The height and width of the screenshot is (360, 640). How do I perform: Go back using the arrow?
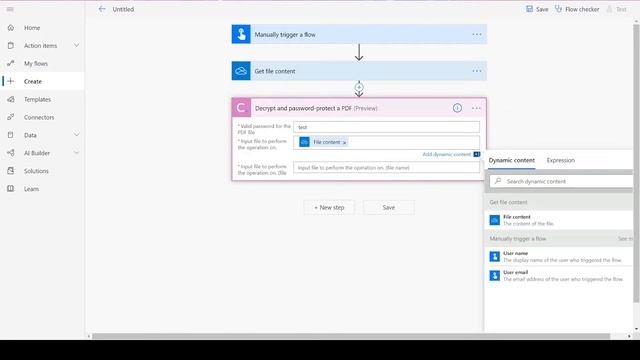(102, 9)
